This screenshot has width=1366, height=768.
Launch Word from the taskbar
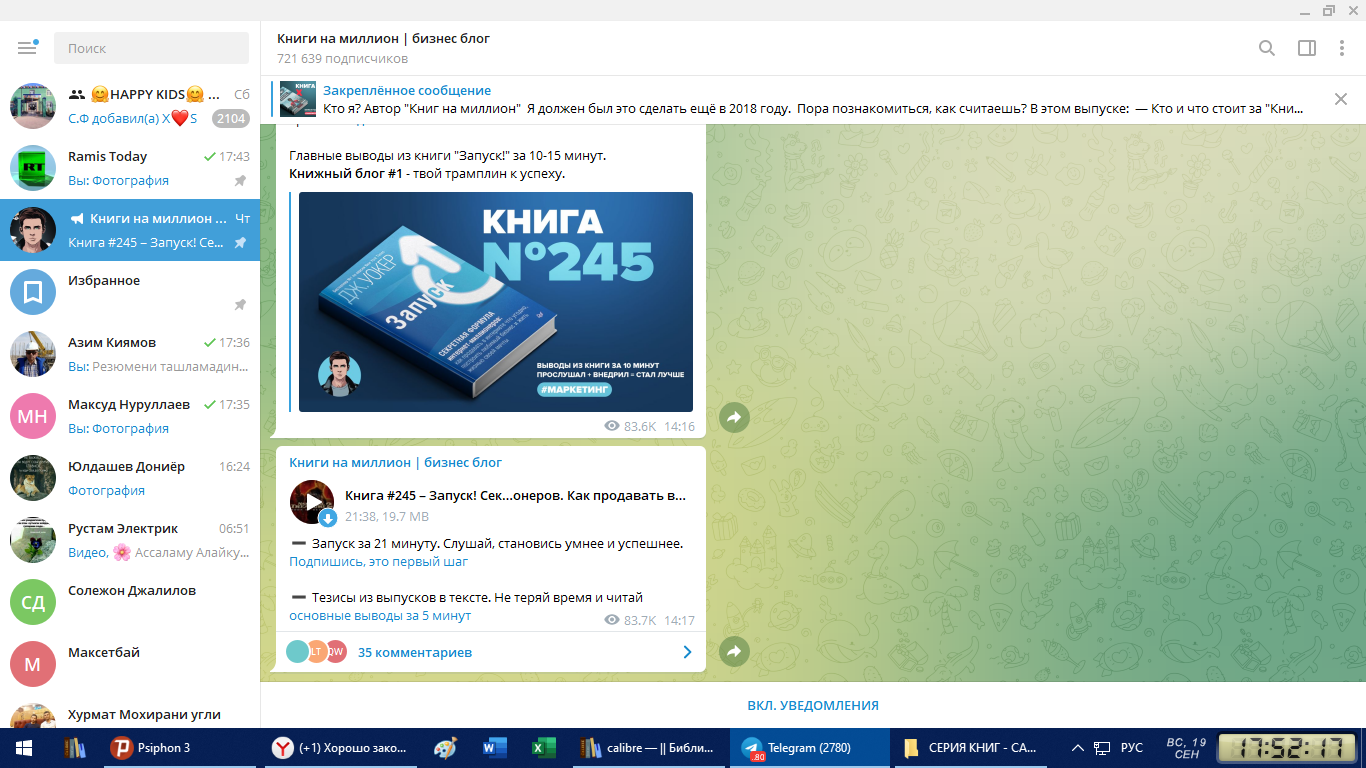495,748
